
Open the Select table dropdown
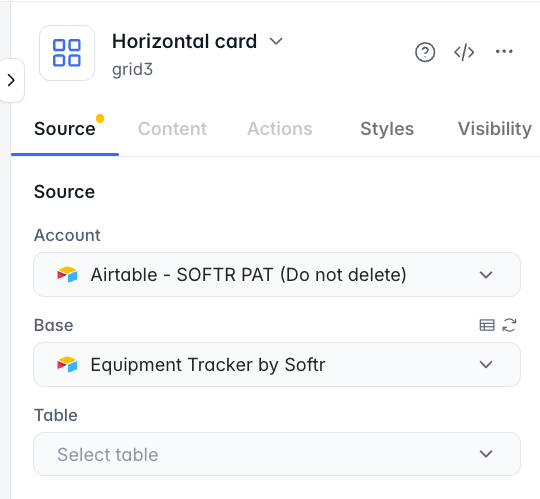[277, 454]
